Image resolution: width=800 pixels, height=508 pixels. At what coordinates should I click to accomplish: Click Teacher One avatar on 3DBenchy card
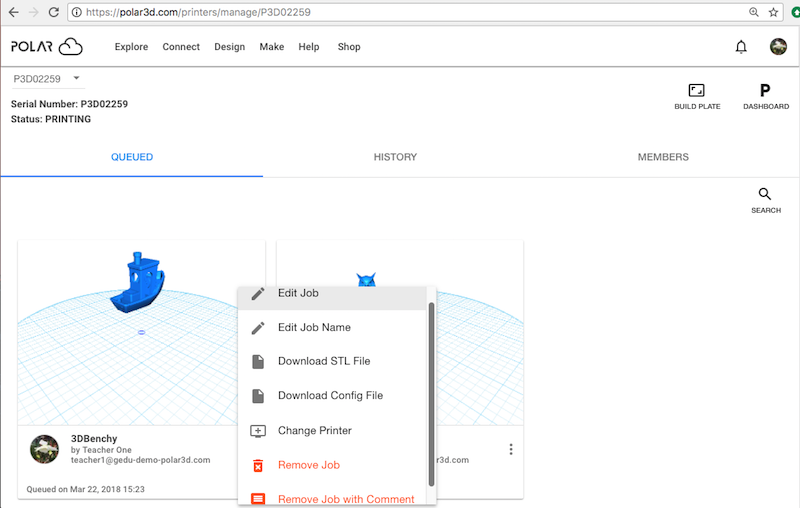click(44, 449)
